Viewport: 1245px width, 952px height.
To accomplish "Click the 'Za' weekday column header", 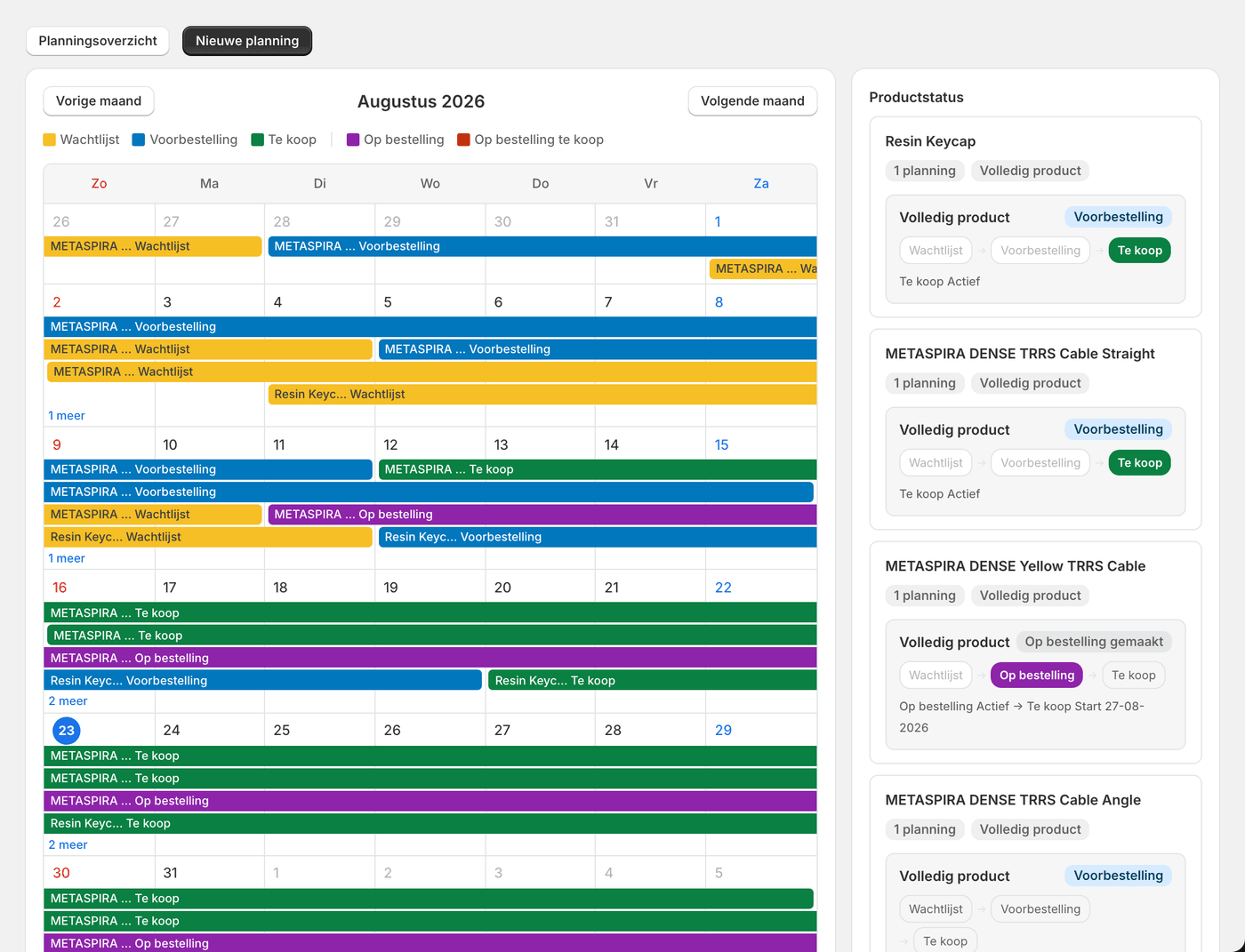I will (761, 184).
